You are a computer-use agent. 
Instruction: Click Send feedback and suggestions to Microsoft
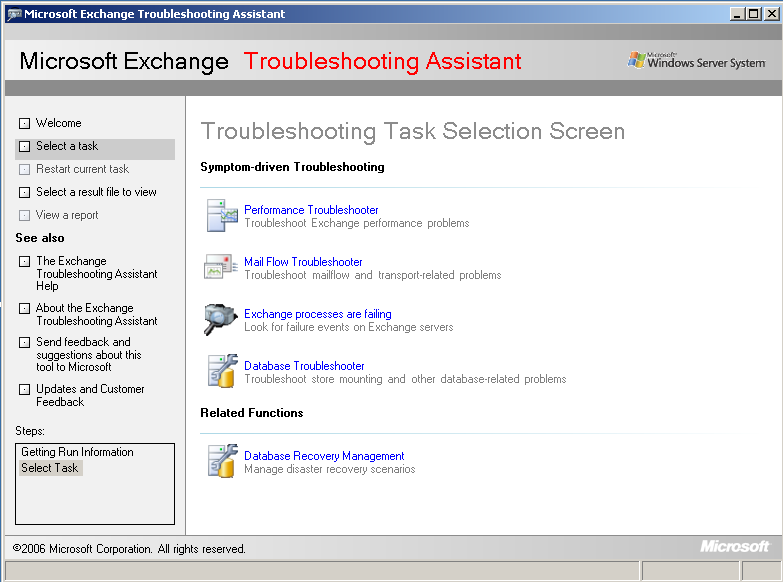tap(88, 354)
